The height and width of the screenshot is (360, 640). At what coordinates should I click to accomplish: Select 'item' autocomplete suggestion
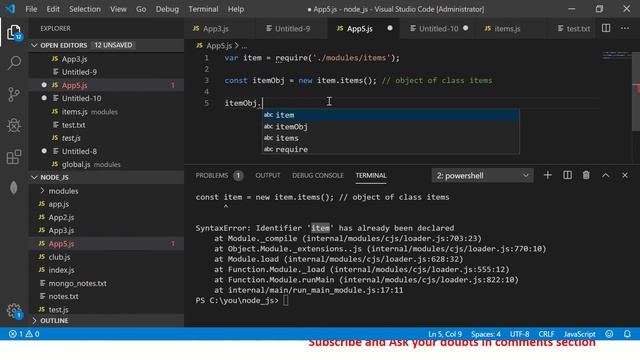point(391,115)
